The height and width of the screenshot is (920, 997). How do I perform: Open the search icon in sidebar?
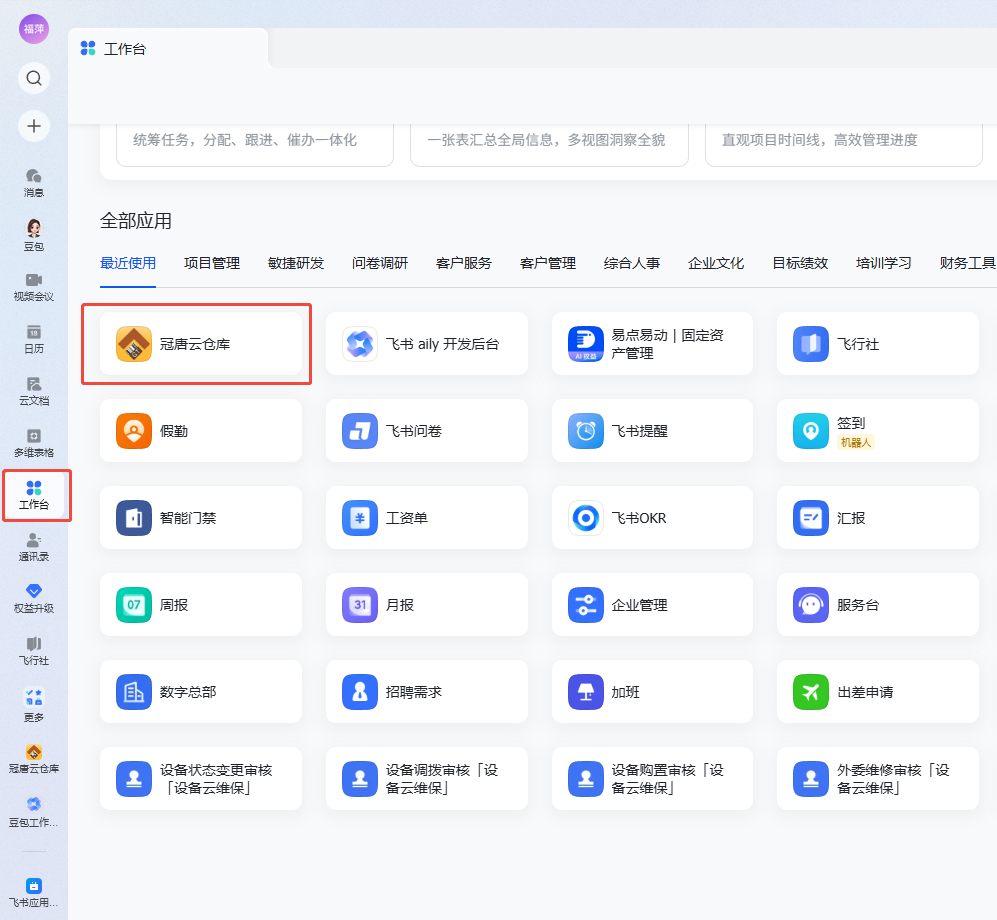(x=34, y=78)
